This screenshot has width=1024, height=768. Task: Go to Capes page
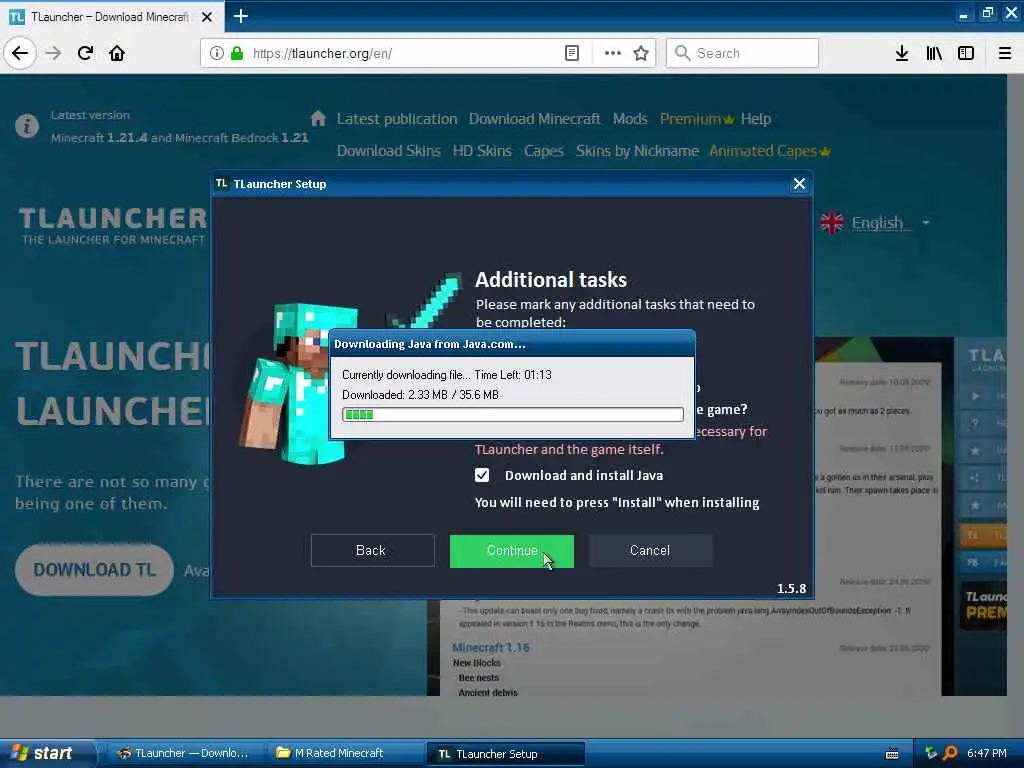pos(543,151)
